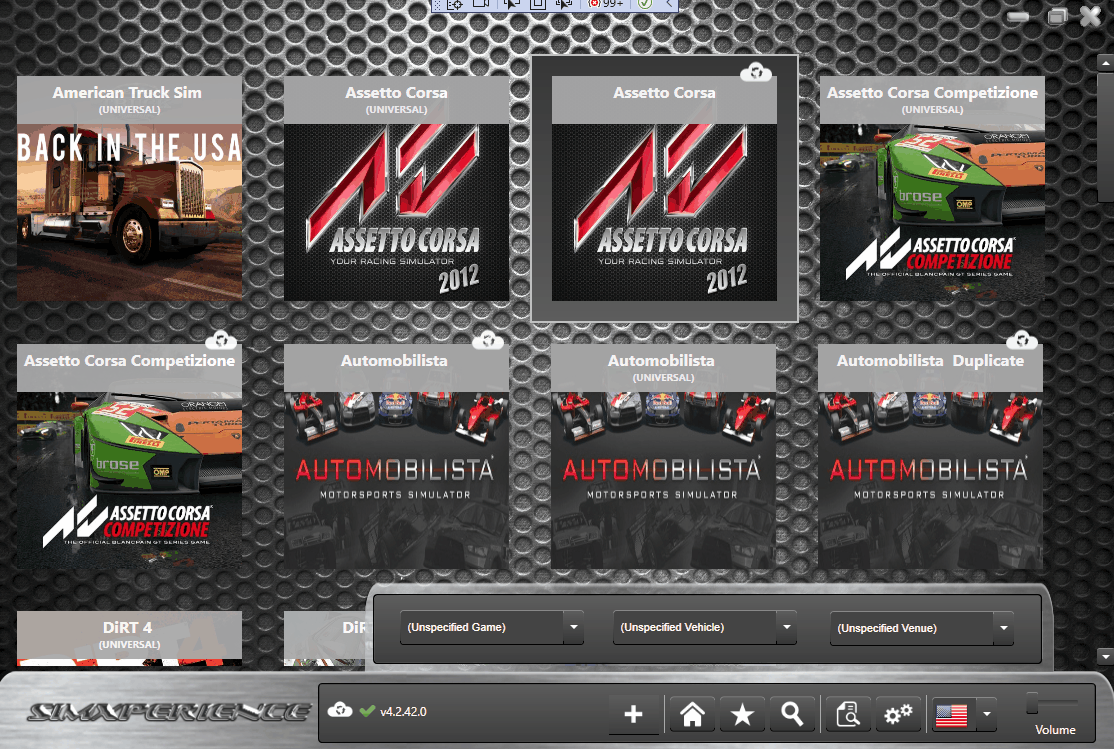Click the scroll down arrow of game list
The image size is (1114, 749).
click(x=1104, y=656)
